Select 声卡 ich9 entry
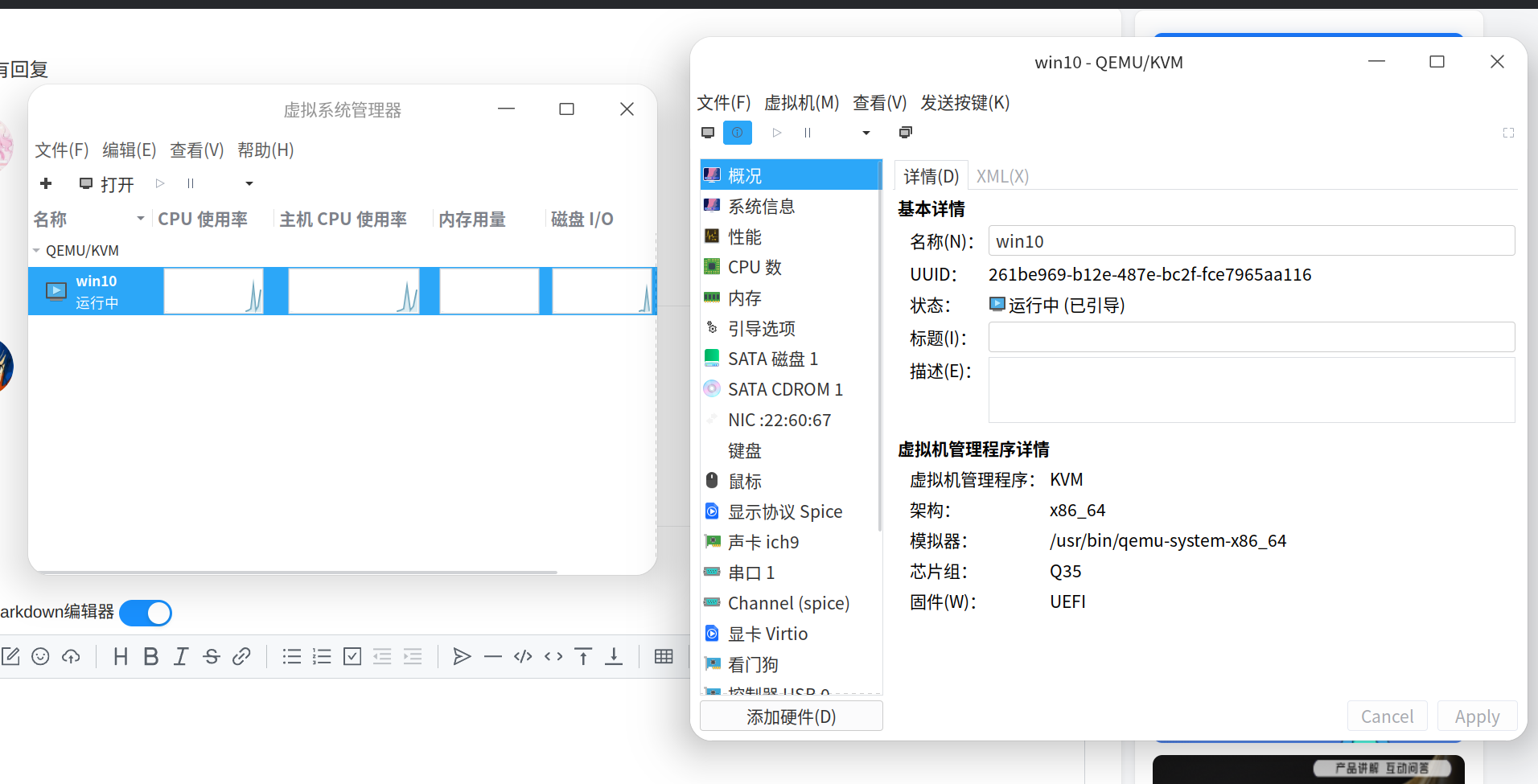The image size is (1538, 784). tap(792, 543)
